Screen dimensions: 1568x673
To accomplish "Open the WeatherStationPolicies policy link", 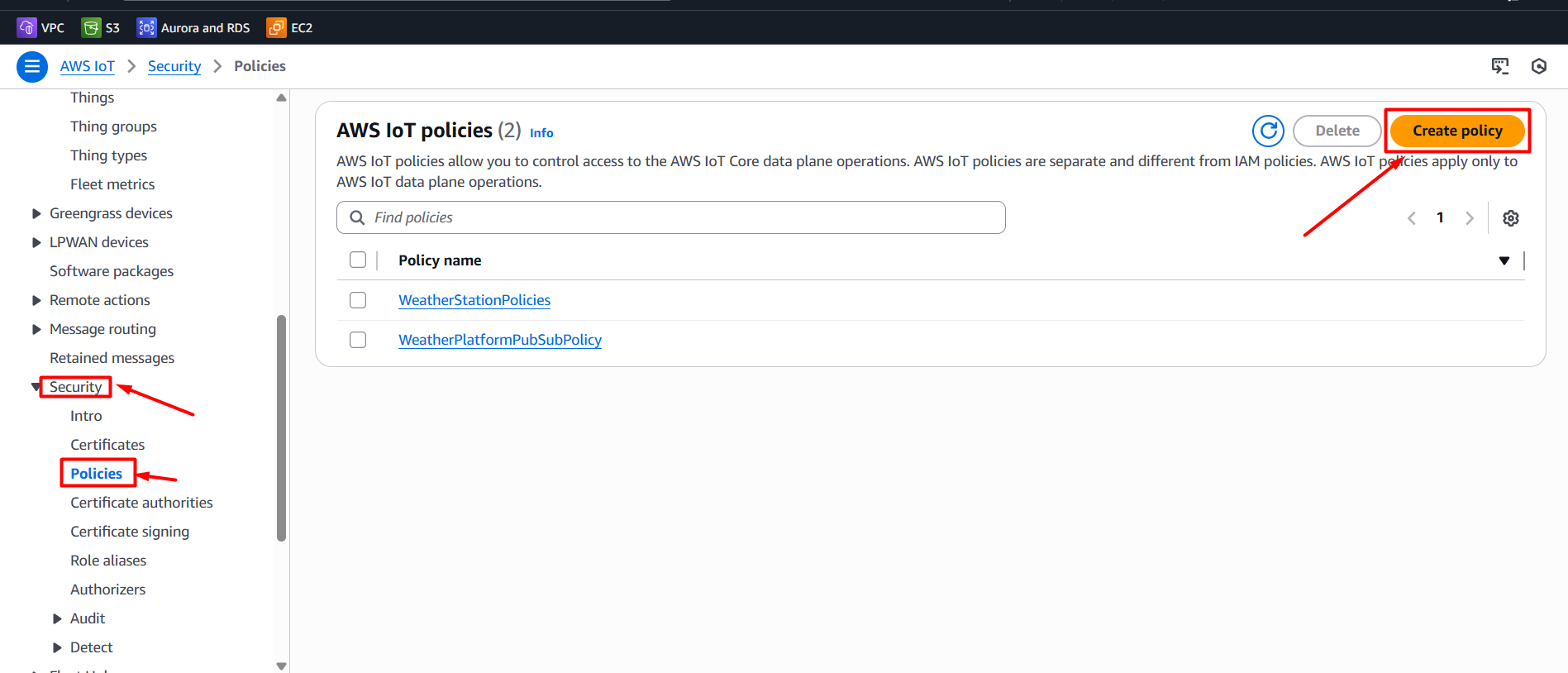I will tap(474, 300).
